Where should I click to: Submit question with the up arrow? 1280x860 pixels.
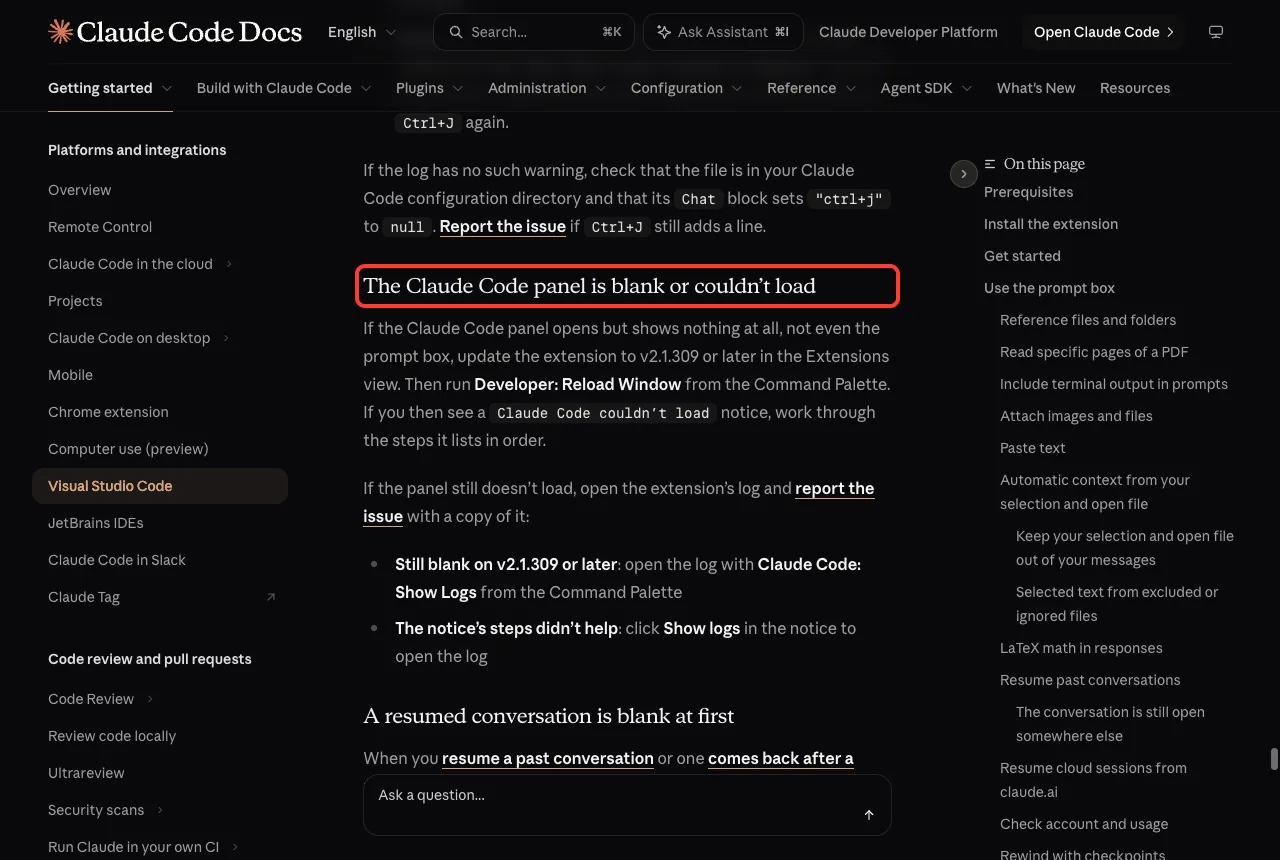point(869,815)
